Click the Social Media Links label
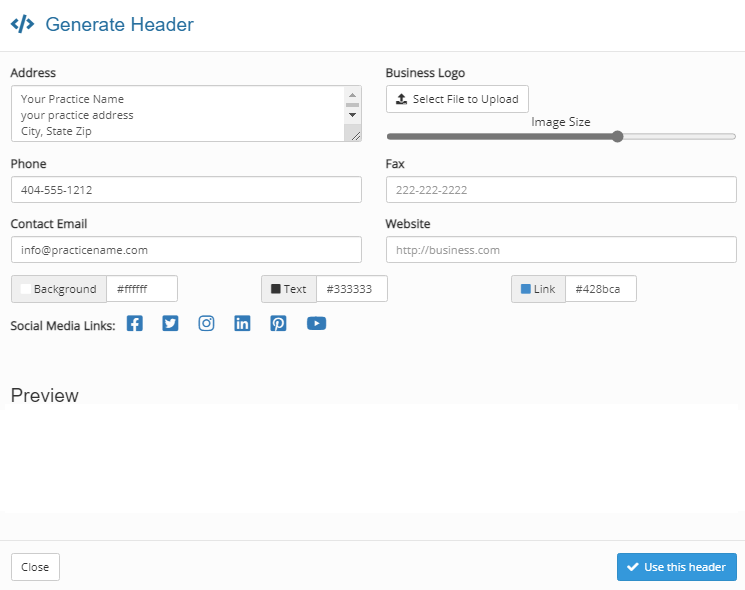745x590 pixels. [63, 325]
